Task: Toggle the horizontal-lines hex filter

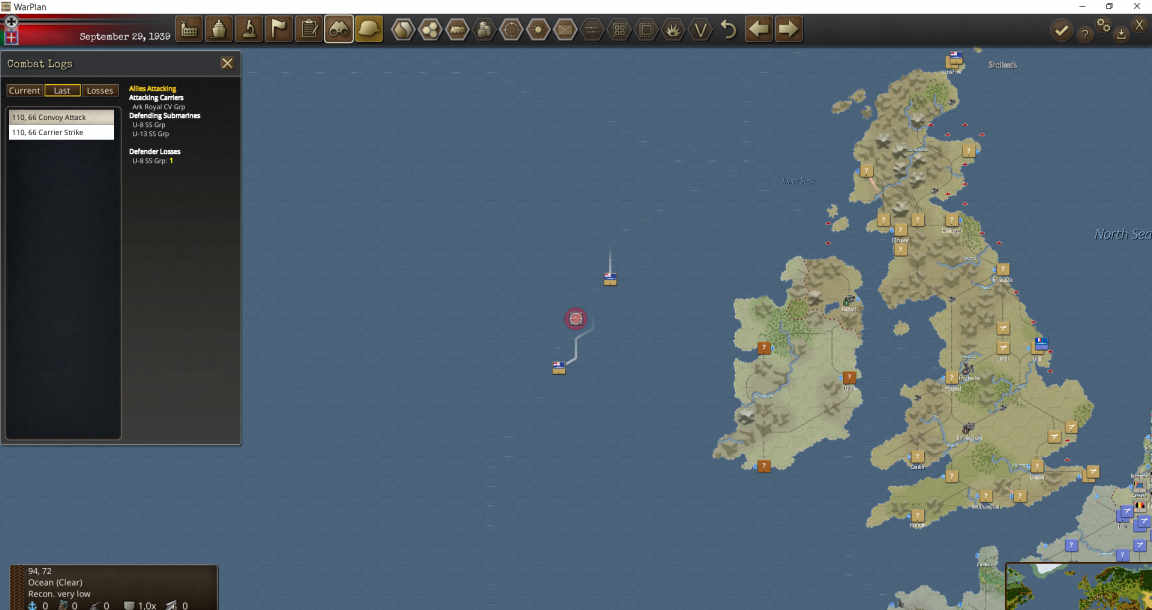Action: click(592, 30)
